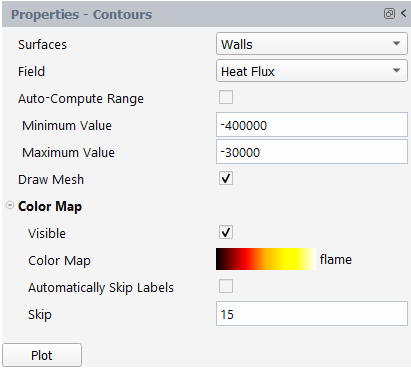Click the flame color map name label
The height and width of the screenshot is (369, 411).
click(x=336, y=259)
